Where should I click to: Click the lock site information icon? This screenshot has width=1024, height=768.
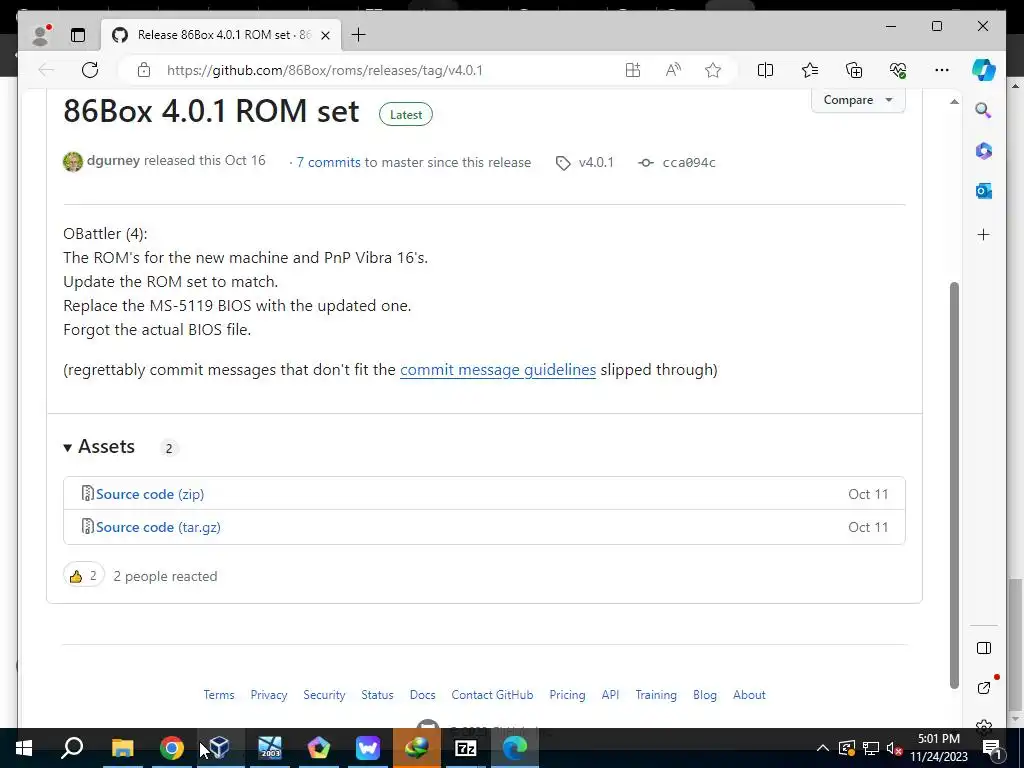click(x=144, y=70)
